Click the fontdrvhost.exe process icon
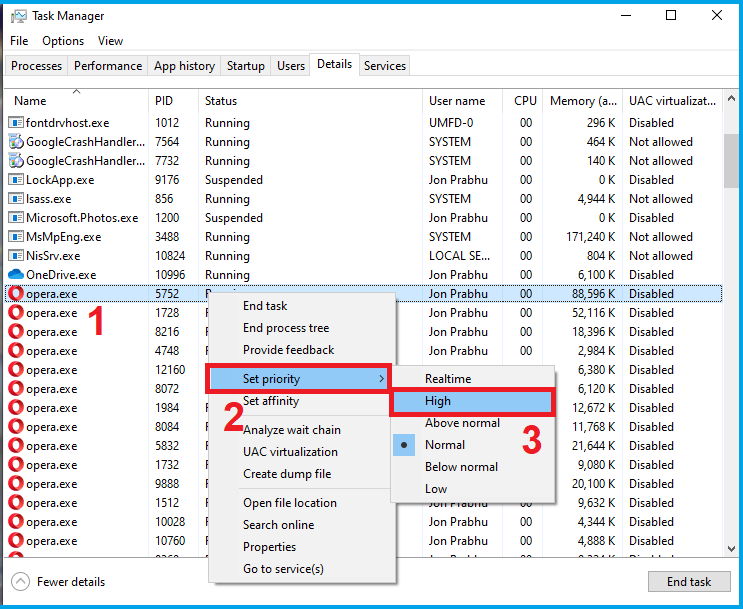 click(16, 123)
